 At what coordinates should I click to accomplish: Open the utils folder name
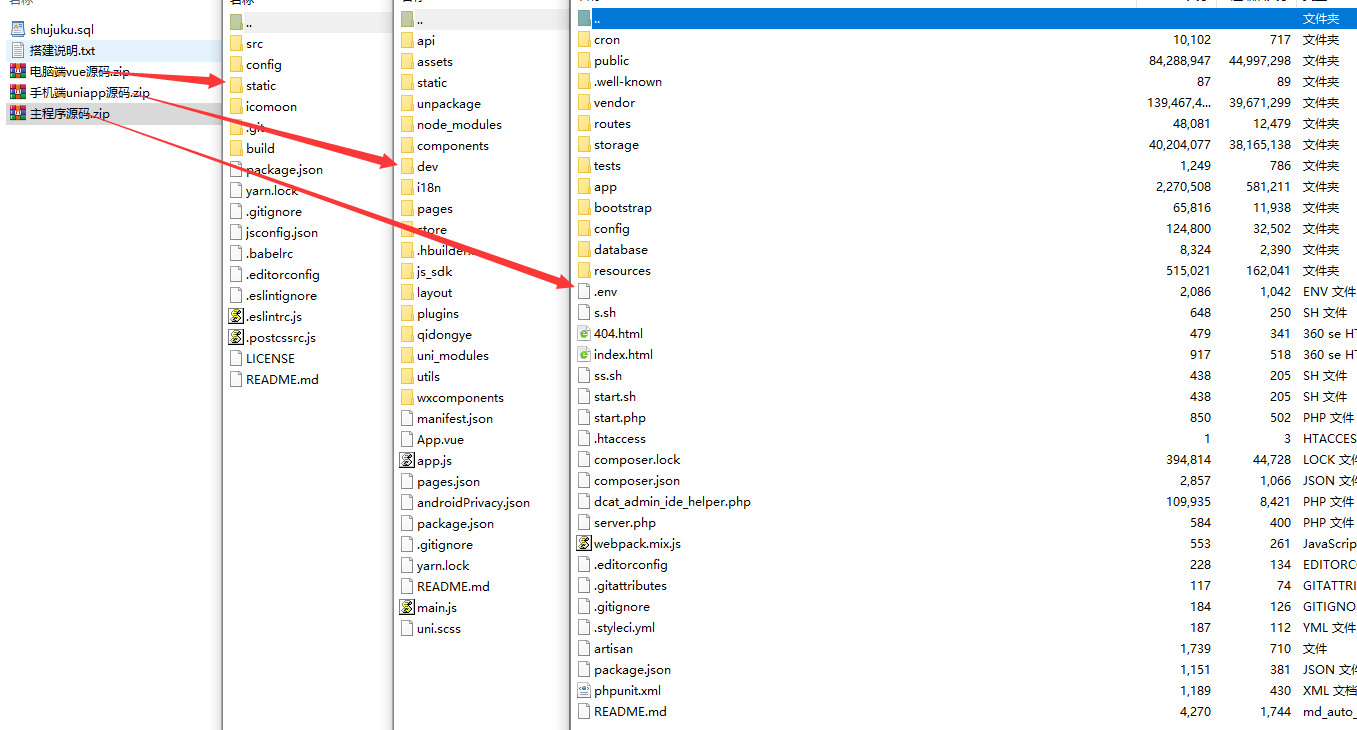pyautogui.click(x=429, y=376)
